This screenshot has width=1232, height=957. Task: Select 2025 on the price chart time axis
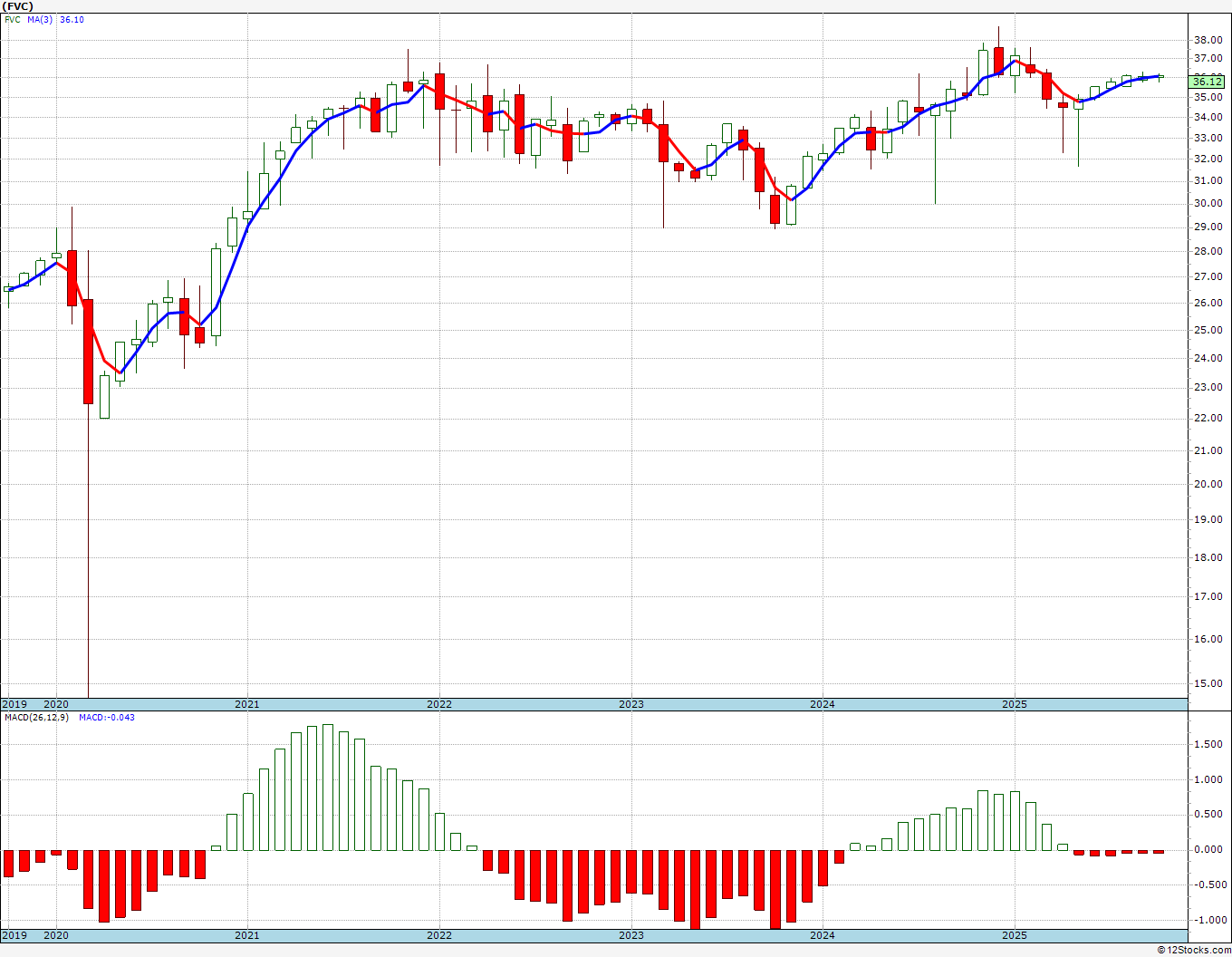tap(1015, 704)
